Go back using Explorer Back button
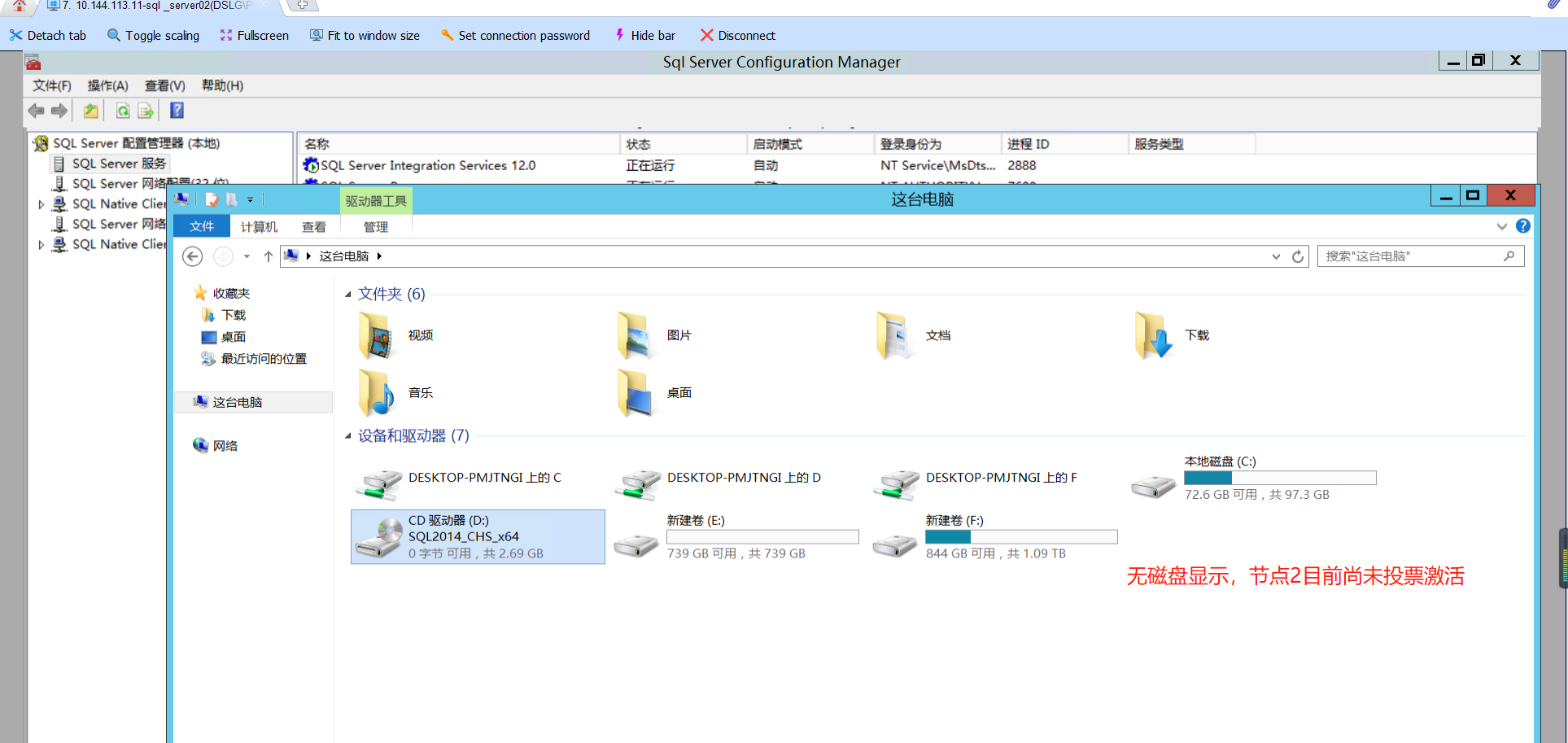 [192, 256]
